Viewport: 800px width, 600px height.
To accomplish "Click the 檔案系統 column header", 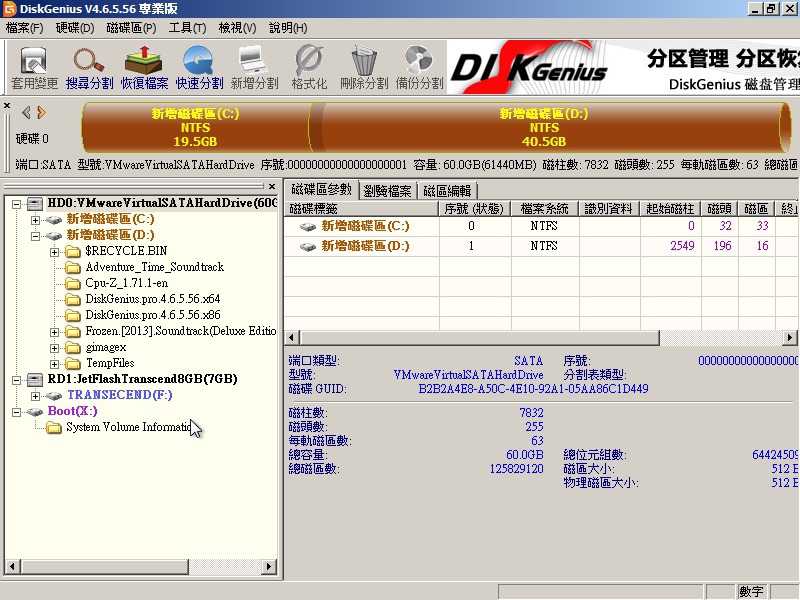I will (x=545, y=208).
